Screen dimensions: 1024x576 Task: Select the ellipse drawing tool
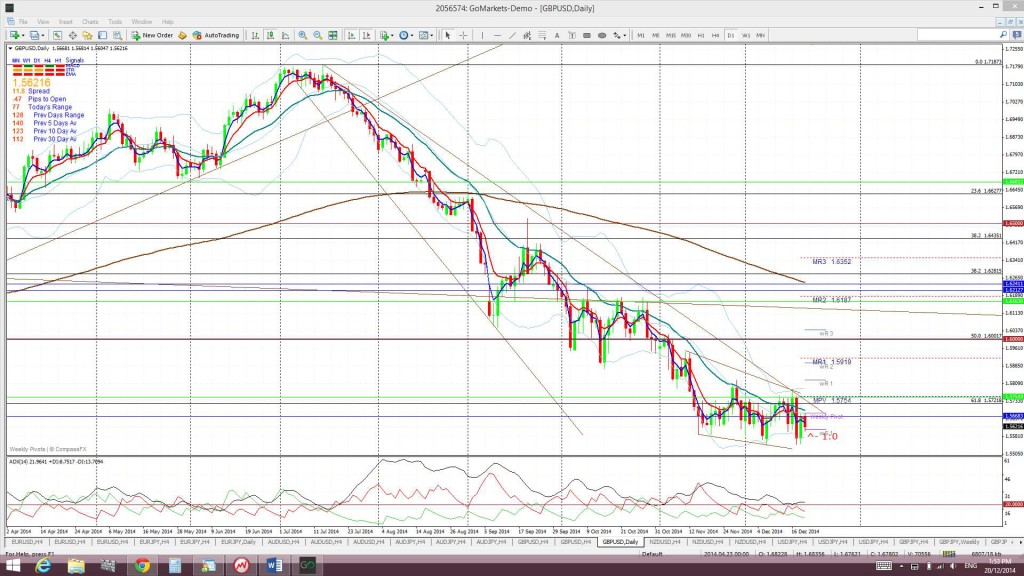point(602,35)
